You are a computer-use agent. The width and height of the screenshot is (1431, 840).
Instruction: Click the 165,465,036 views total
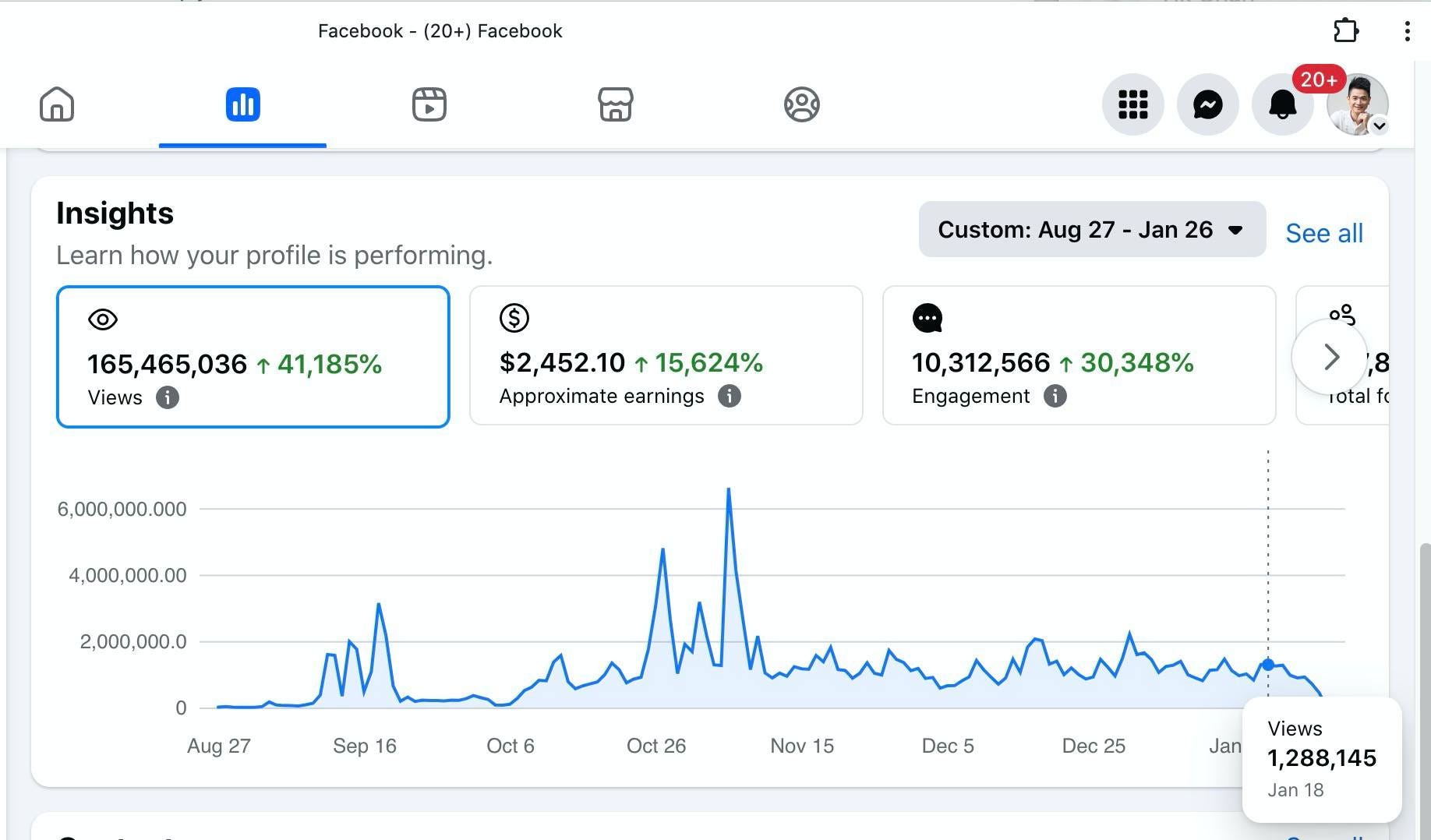pos(167,364)
